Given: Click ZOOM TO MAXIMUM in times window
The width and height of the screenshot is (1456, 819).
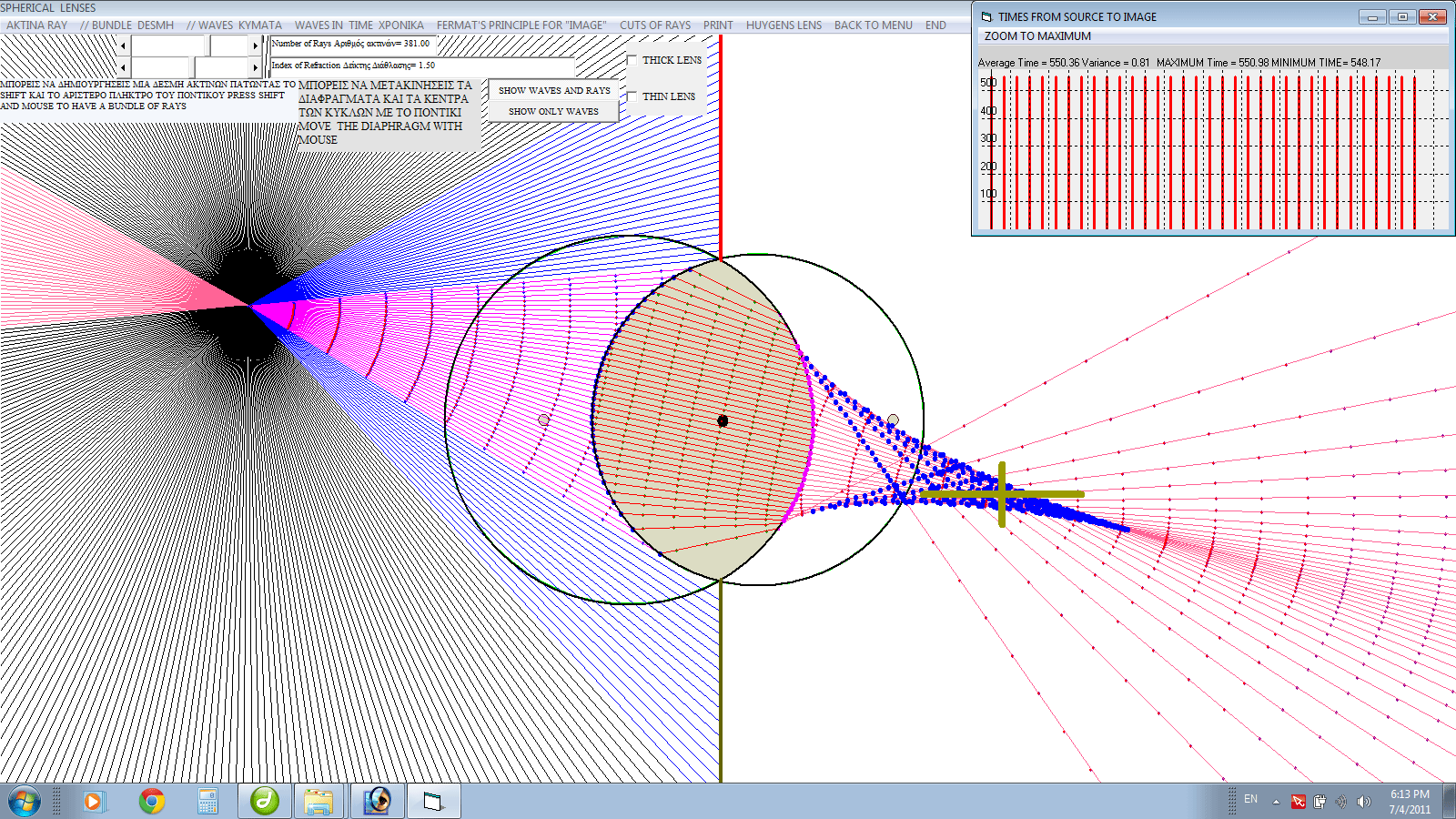Looking at the screenshot, I should [x=1037, y=36].
